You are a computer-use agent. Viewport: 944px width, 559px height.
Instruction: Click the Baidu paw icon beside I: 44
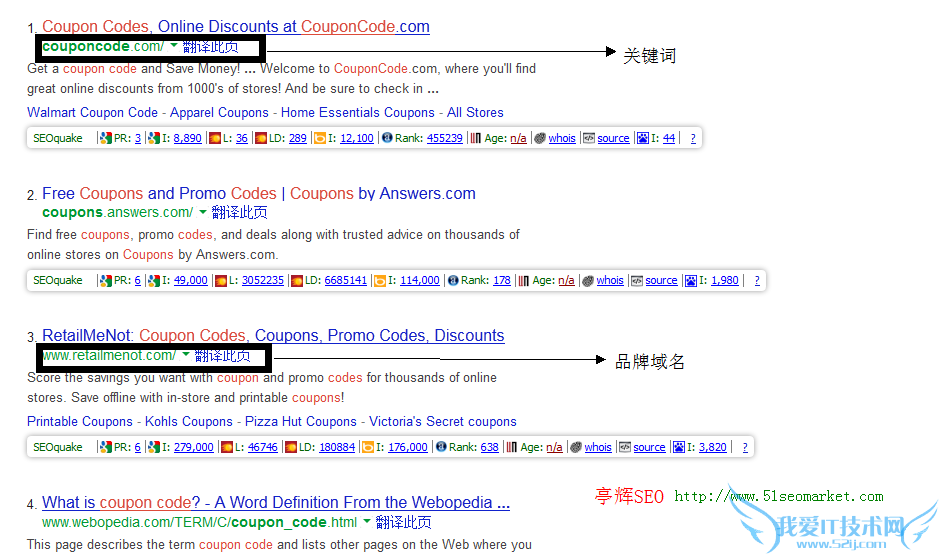click(643, 138)
